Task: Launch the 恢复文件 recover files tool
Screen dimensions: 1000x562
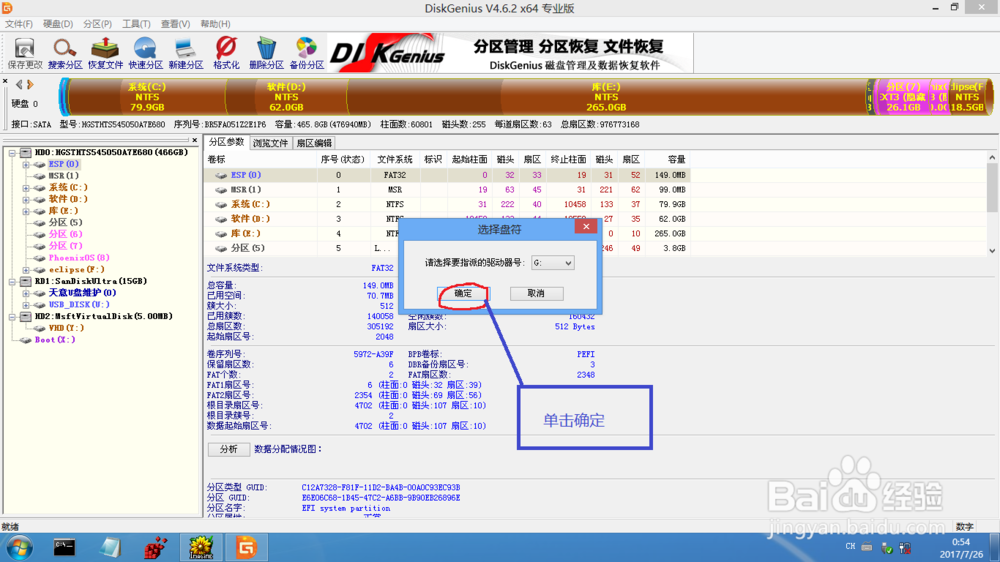Action: tap(105, 53)
